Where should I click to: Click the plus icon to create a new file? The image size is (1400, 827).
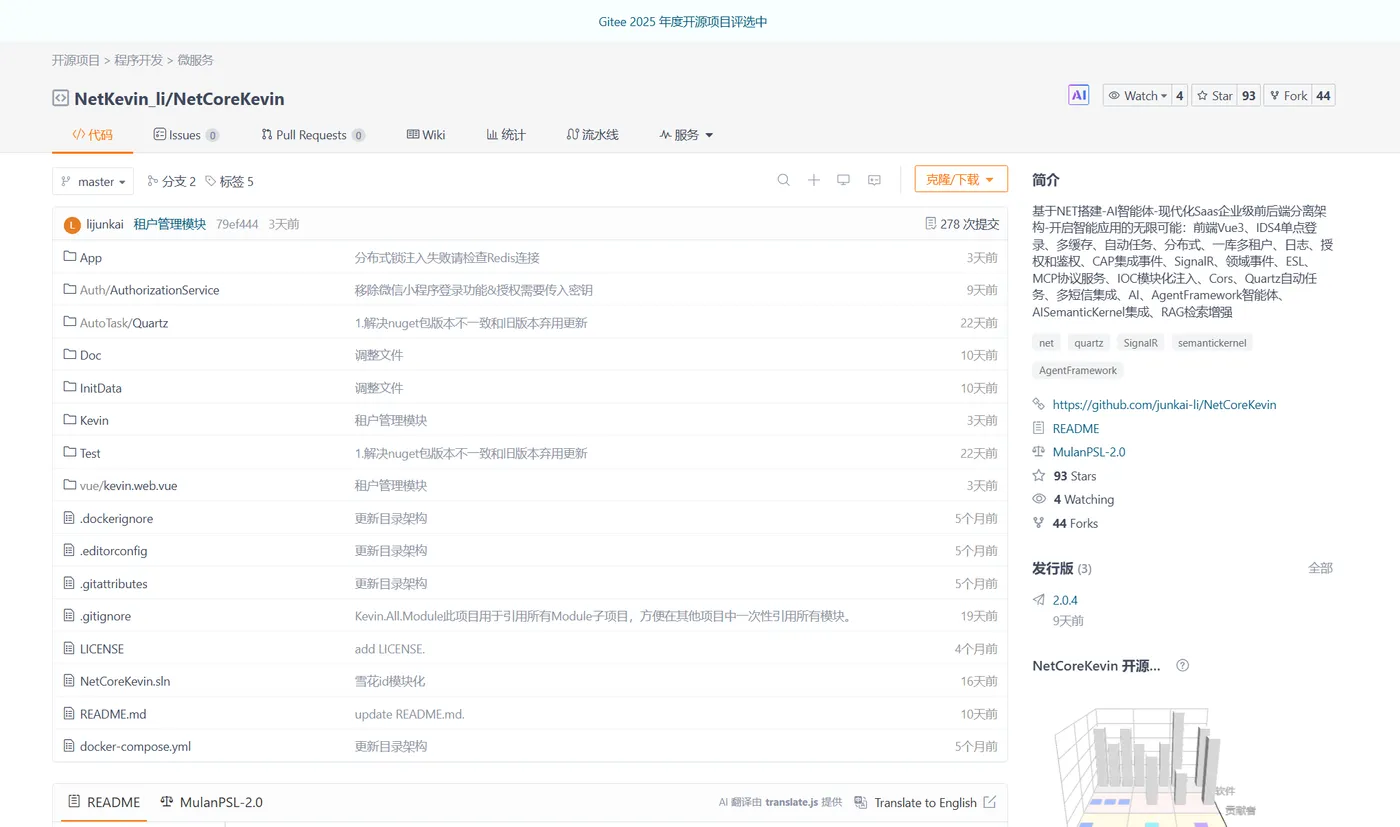pyautogui.click(x=813, y=180)
